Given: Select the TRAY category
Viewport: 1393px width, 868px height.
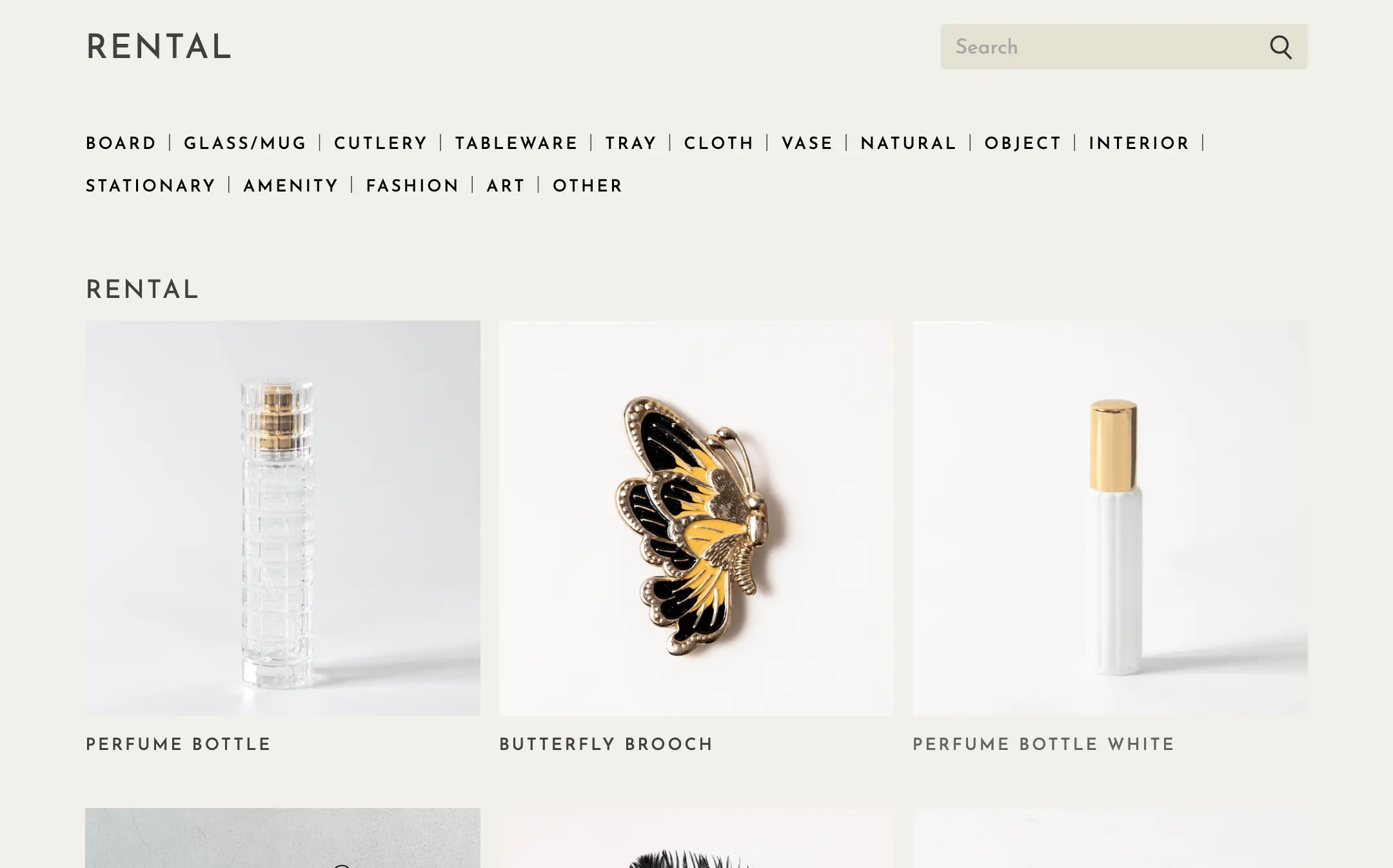Looking at the screenshot, I should pyautogui.click(x=631, y=143).
